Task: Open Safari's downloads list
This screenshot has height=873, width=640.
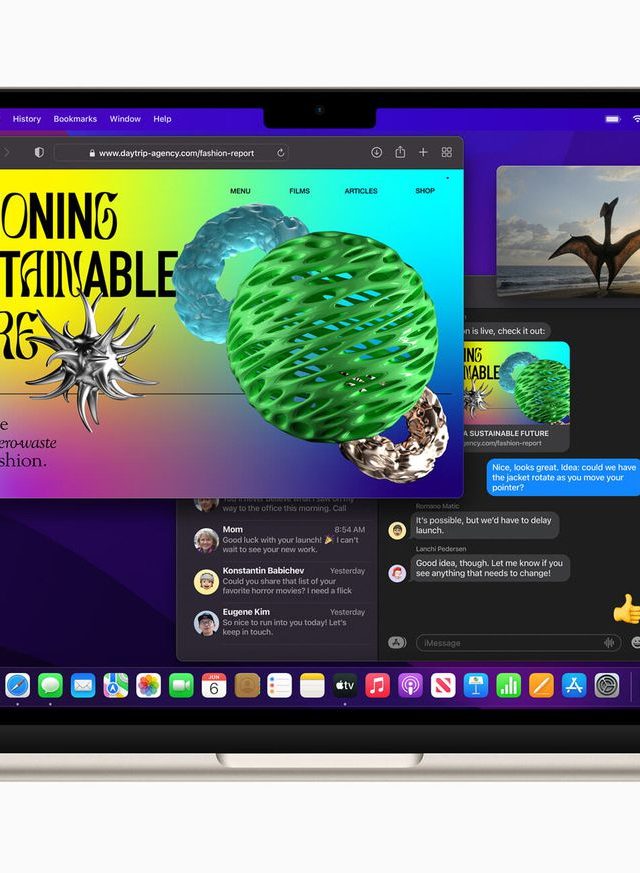Action: click(x=377, y=152)
